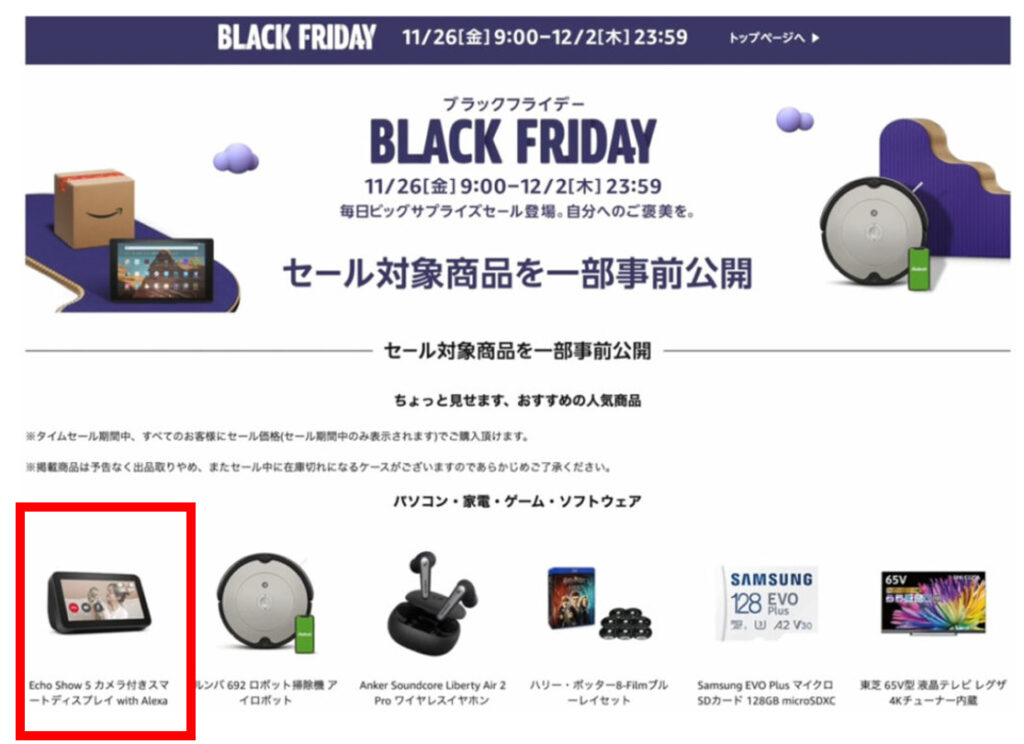The height and width of the screenshot is (744, 1024).
Task: Click the arrow beside トップページへ
Action: [815, 38]
